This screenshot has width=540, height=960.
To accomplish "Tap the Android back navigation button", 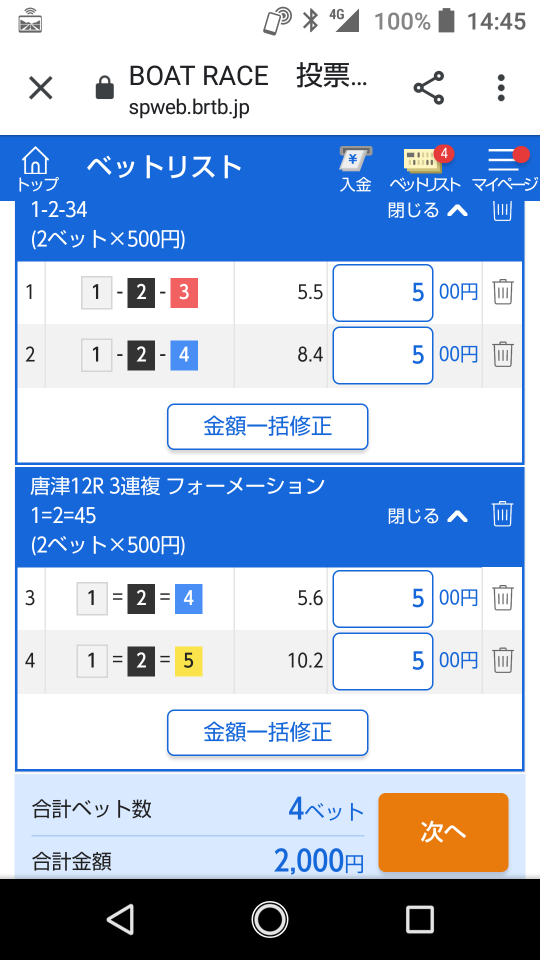I will coord(121,919).
